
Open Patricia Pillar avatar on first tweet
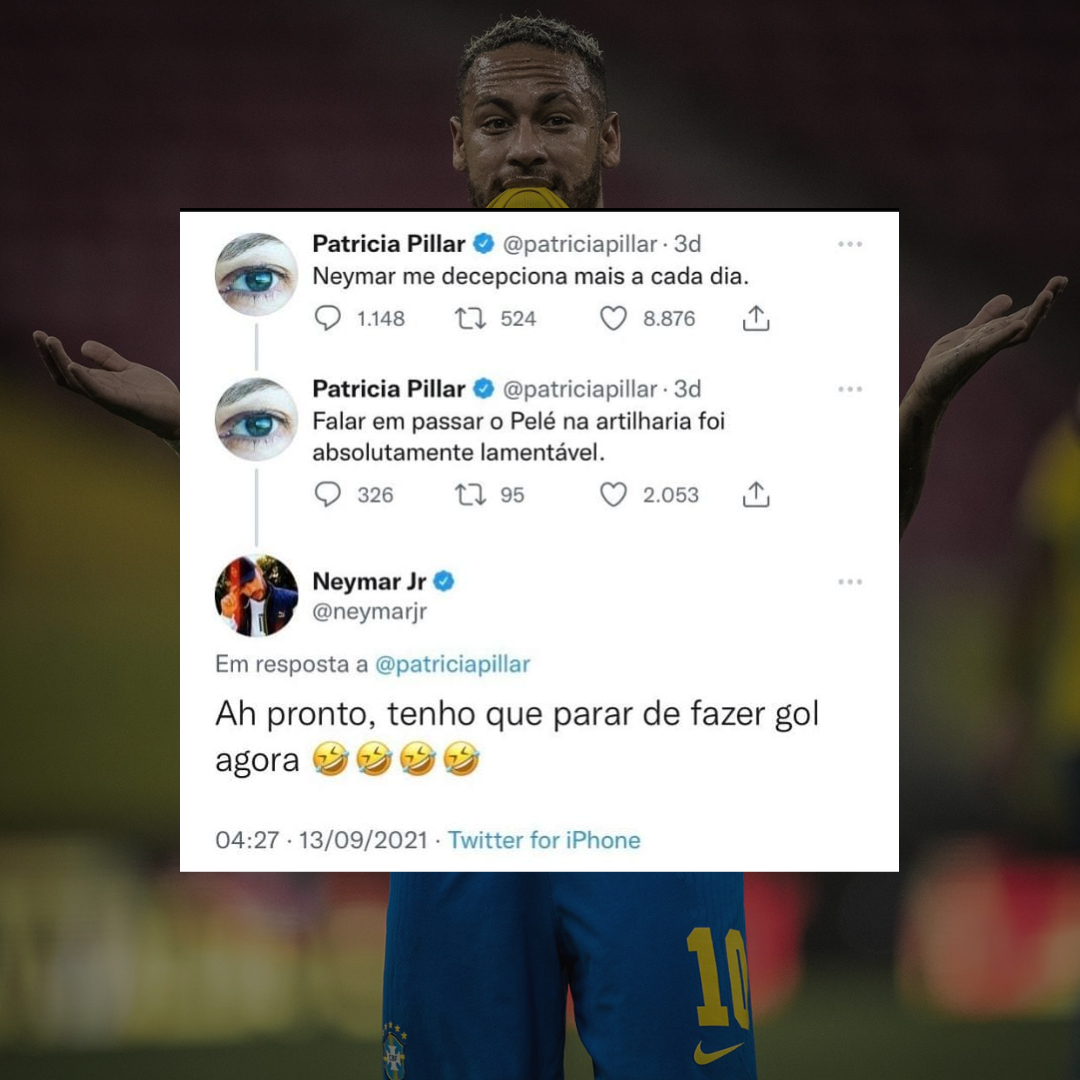[x=256, y=274]
